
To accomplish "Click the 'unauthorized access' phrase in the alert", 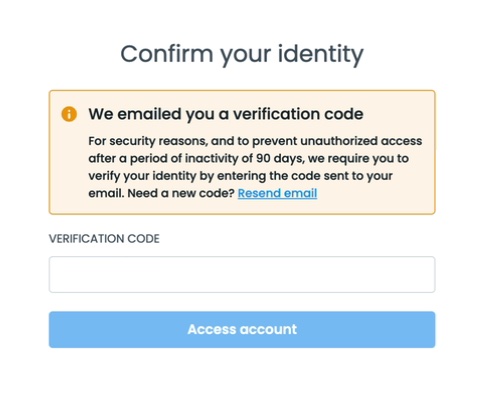I will click(x=361, y=141).
